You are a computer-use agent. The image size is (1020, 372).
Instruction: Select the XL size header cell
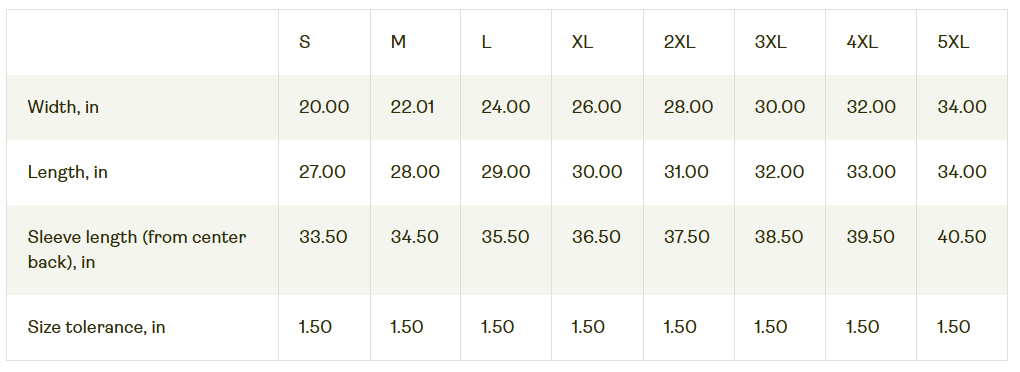pos(582,42)
